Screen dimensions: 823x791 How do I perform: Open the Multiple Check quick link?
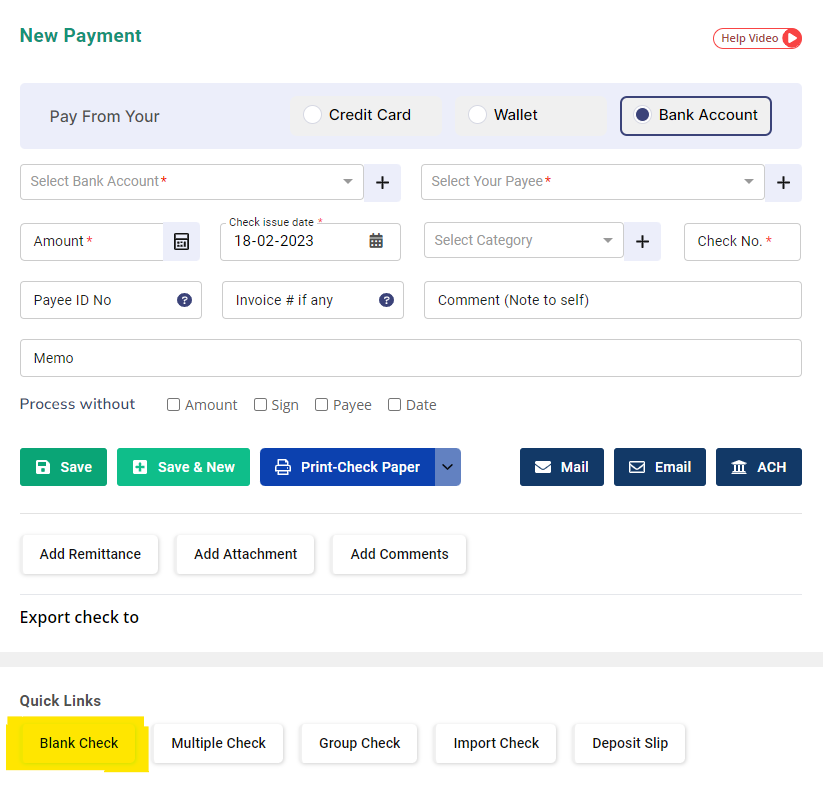pos(218,743)
